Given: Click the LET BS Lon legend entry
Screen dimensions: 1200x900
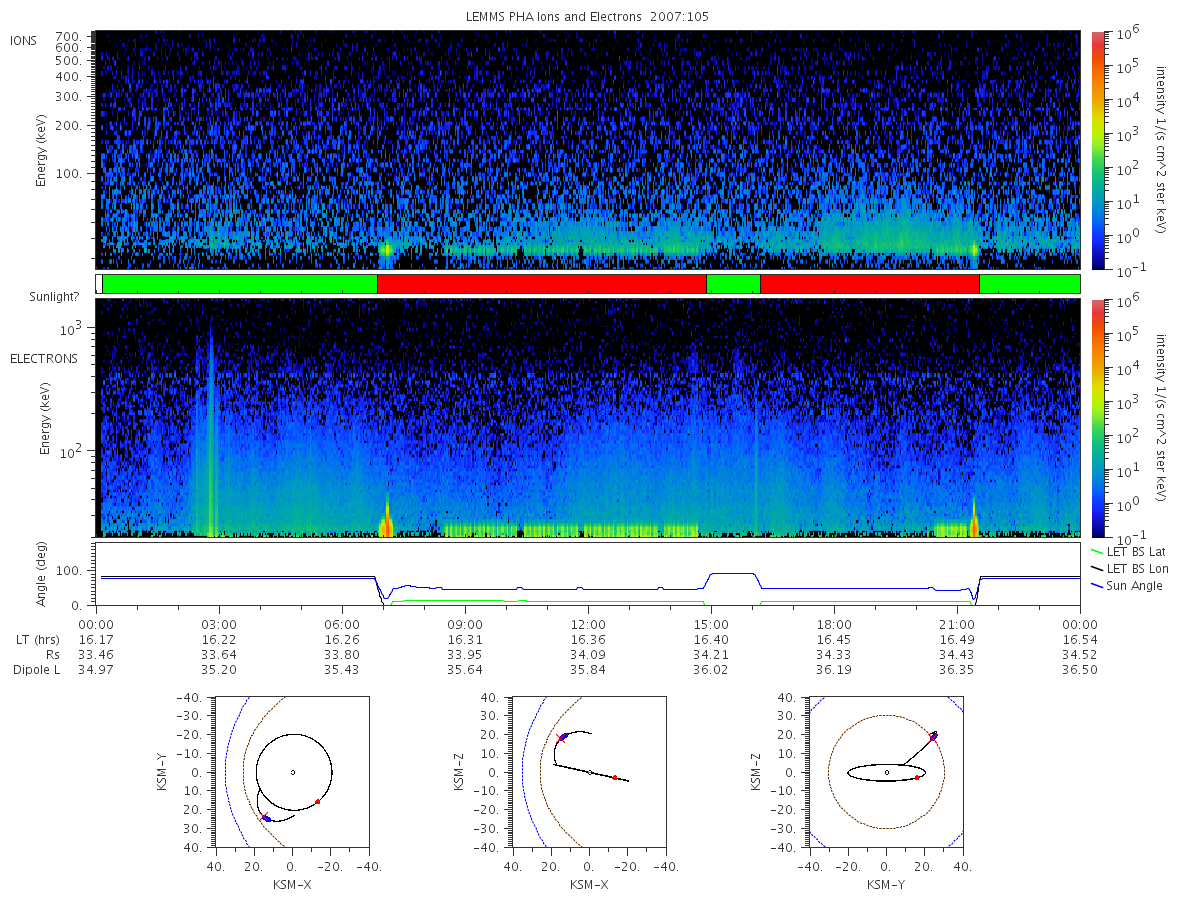Looking at the screenshot, I should (x=1128, y=568).
